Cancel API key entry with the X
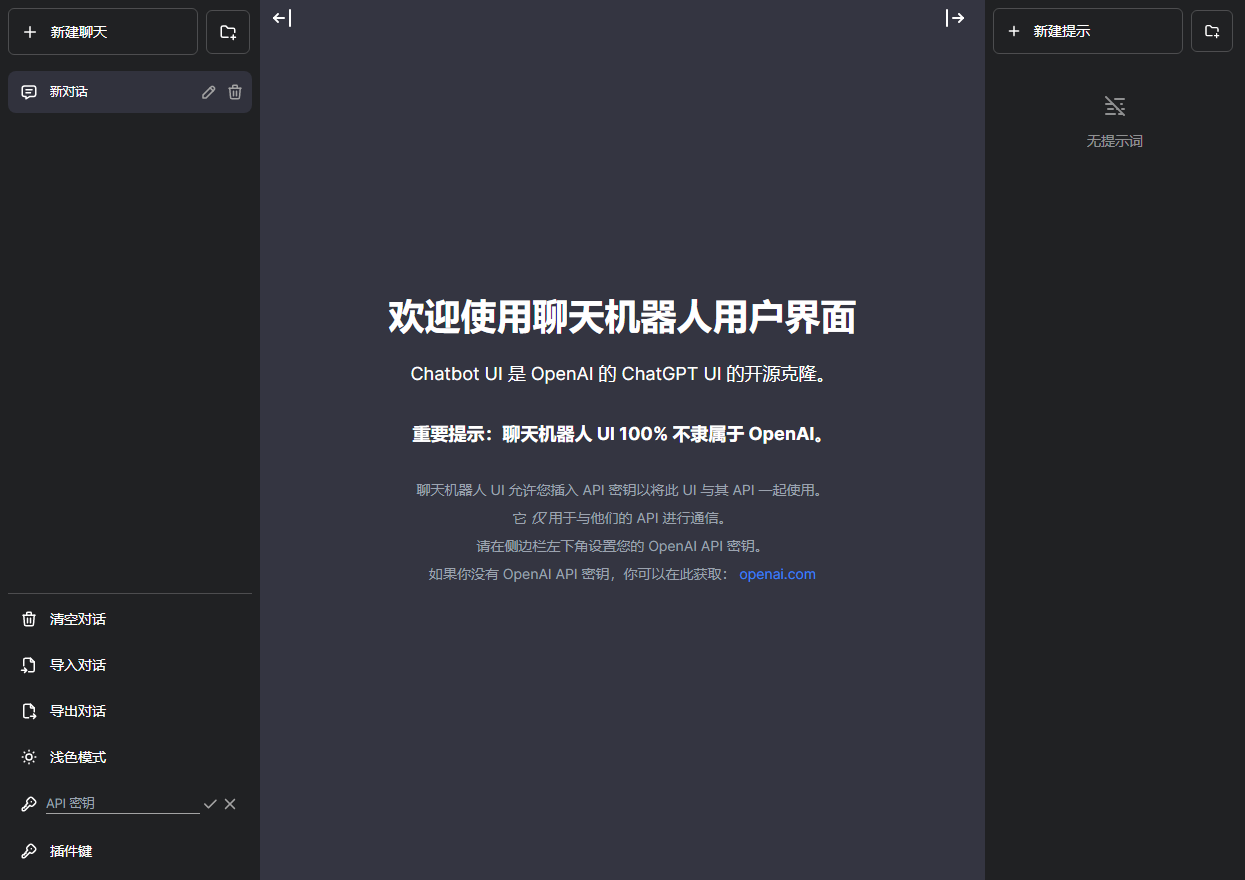Screen dimensions: 1245x880 point(230,803)
